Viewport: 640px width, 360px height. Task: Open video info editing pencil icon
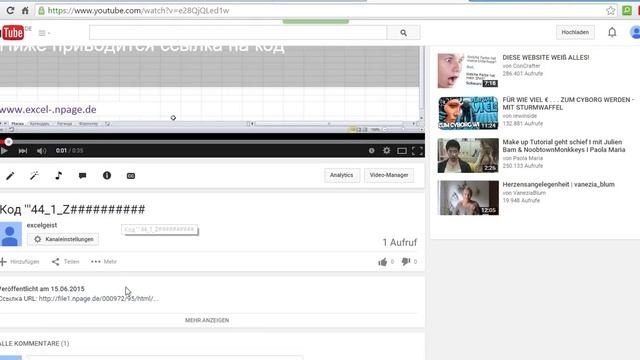(10, 176)
